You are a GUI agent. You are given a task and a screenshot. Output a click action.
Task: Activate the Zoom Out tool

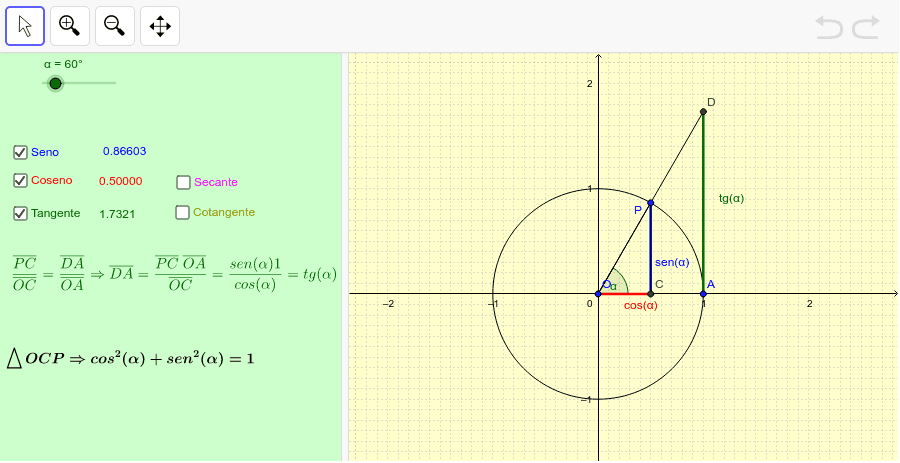[115, 26]
